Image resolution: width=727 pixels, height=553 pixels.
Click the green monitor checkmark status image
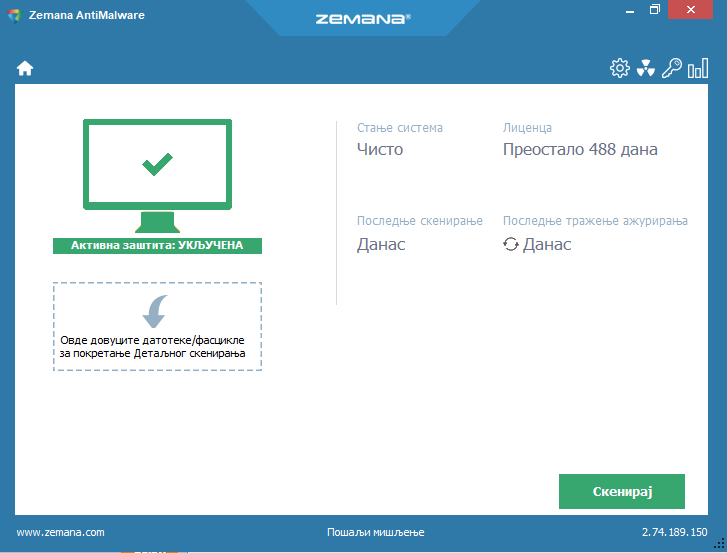[158, 176]
